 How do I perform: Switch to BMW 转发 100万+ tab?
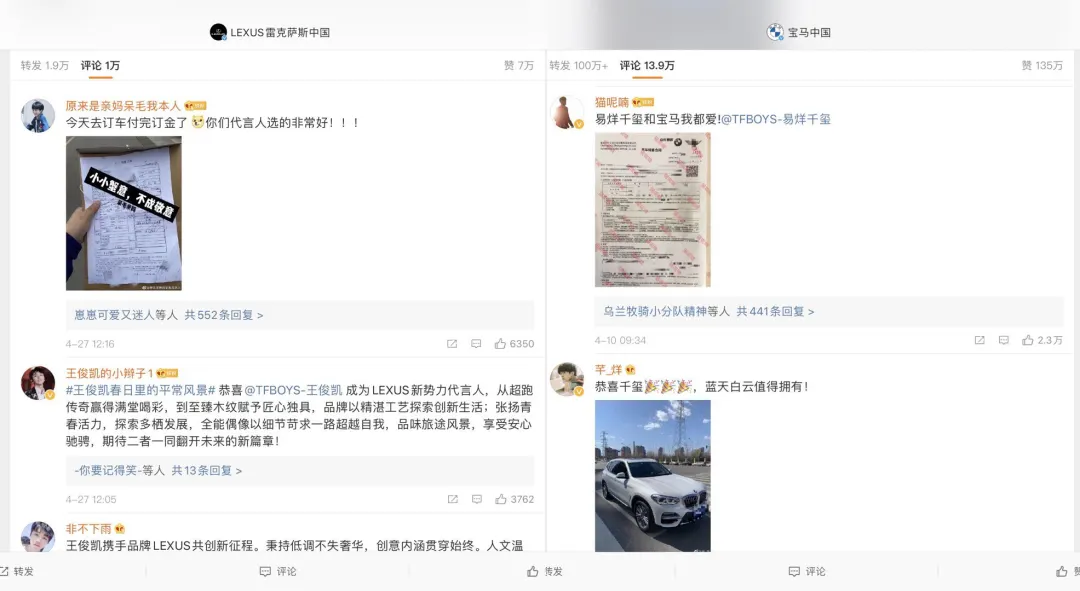(x=579, y=65)
